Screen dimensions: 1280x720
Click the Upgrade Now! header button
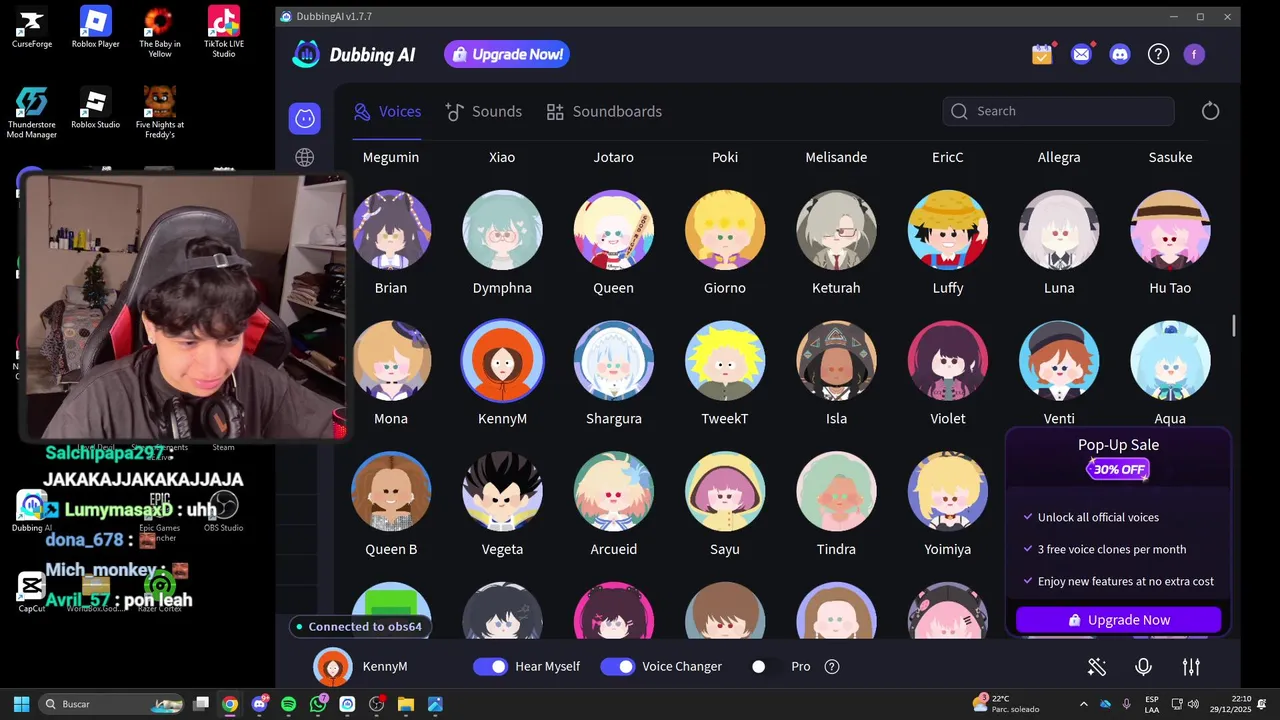point(507,55)
